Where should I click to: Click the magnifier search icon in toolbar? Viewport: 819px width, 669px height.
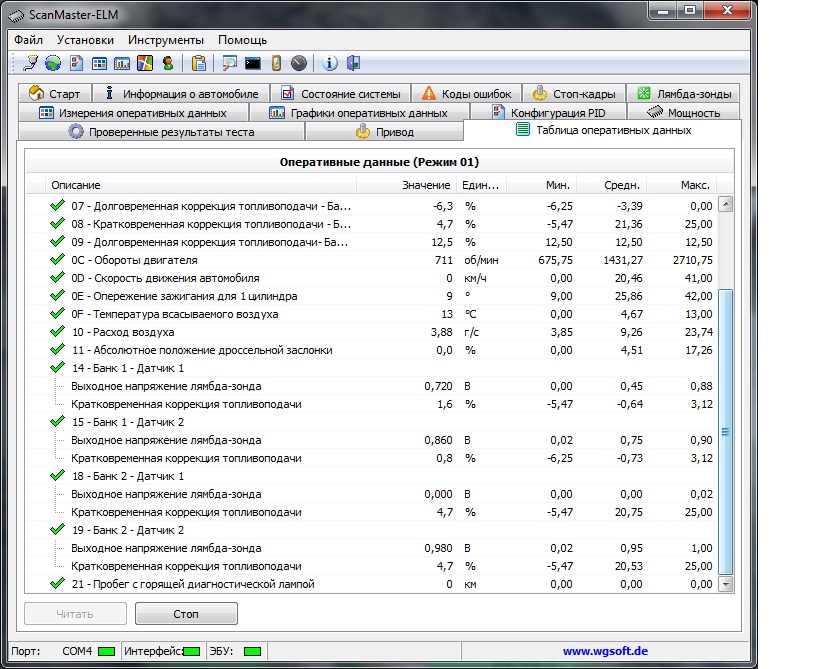pyautogui.click(x=230, y=63)
